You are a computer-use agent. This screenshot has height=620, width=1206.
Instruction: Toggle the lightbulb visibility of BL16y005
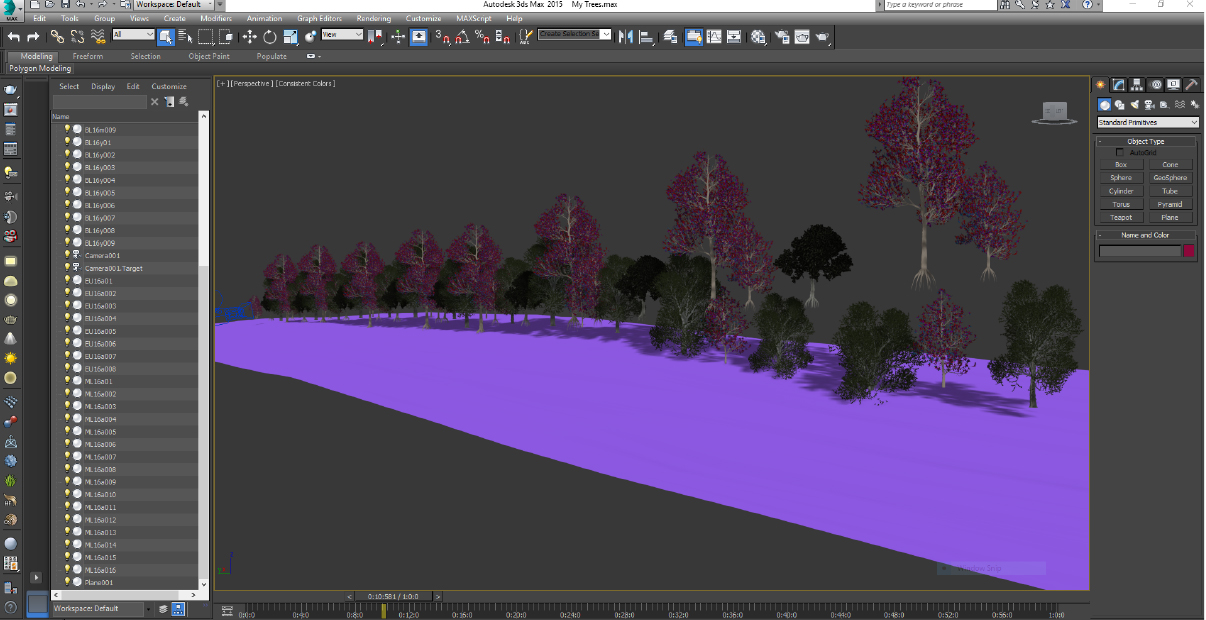pyautogui.click(x=68, y=192)
